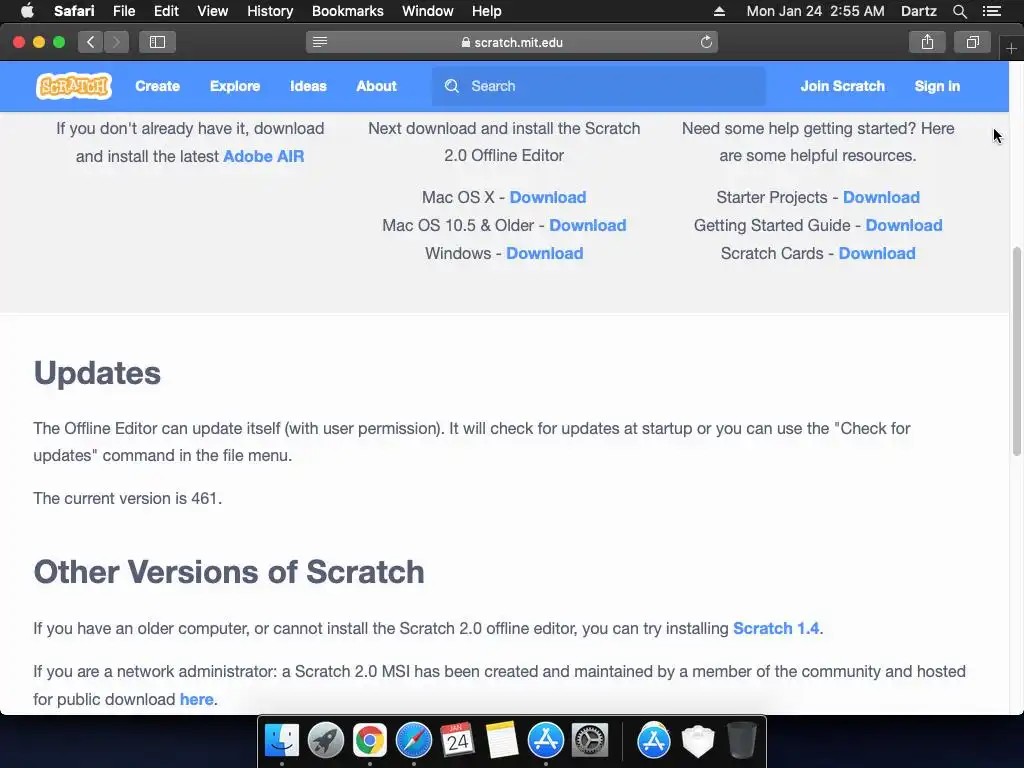
Task: Click the page vertical scrollbar thumb
Action: [x=1017, y=351]
